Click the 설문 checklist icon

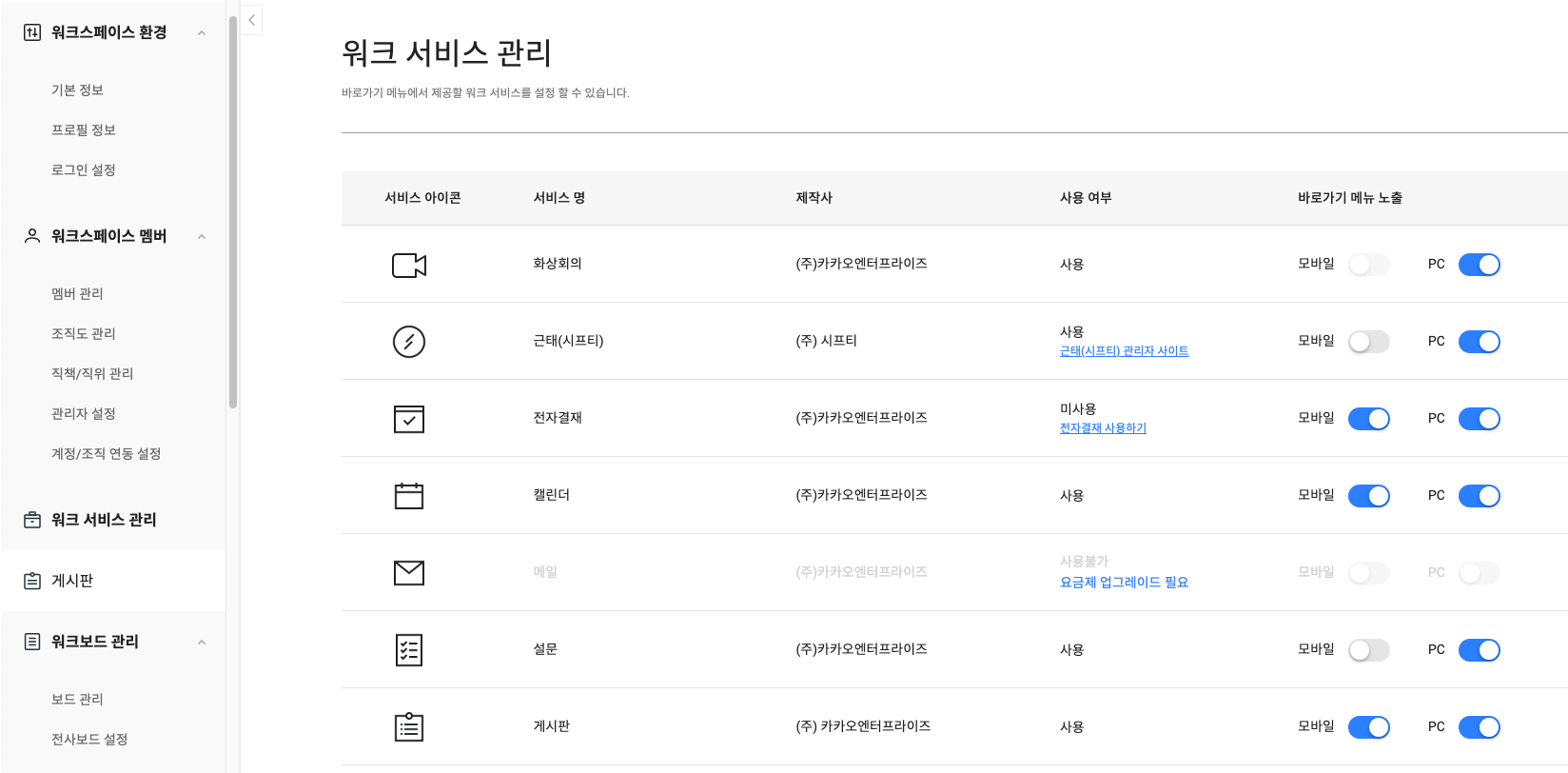409,650
